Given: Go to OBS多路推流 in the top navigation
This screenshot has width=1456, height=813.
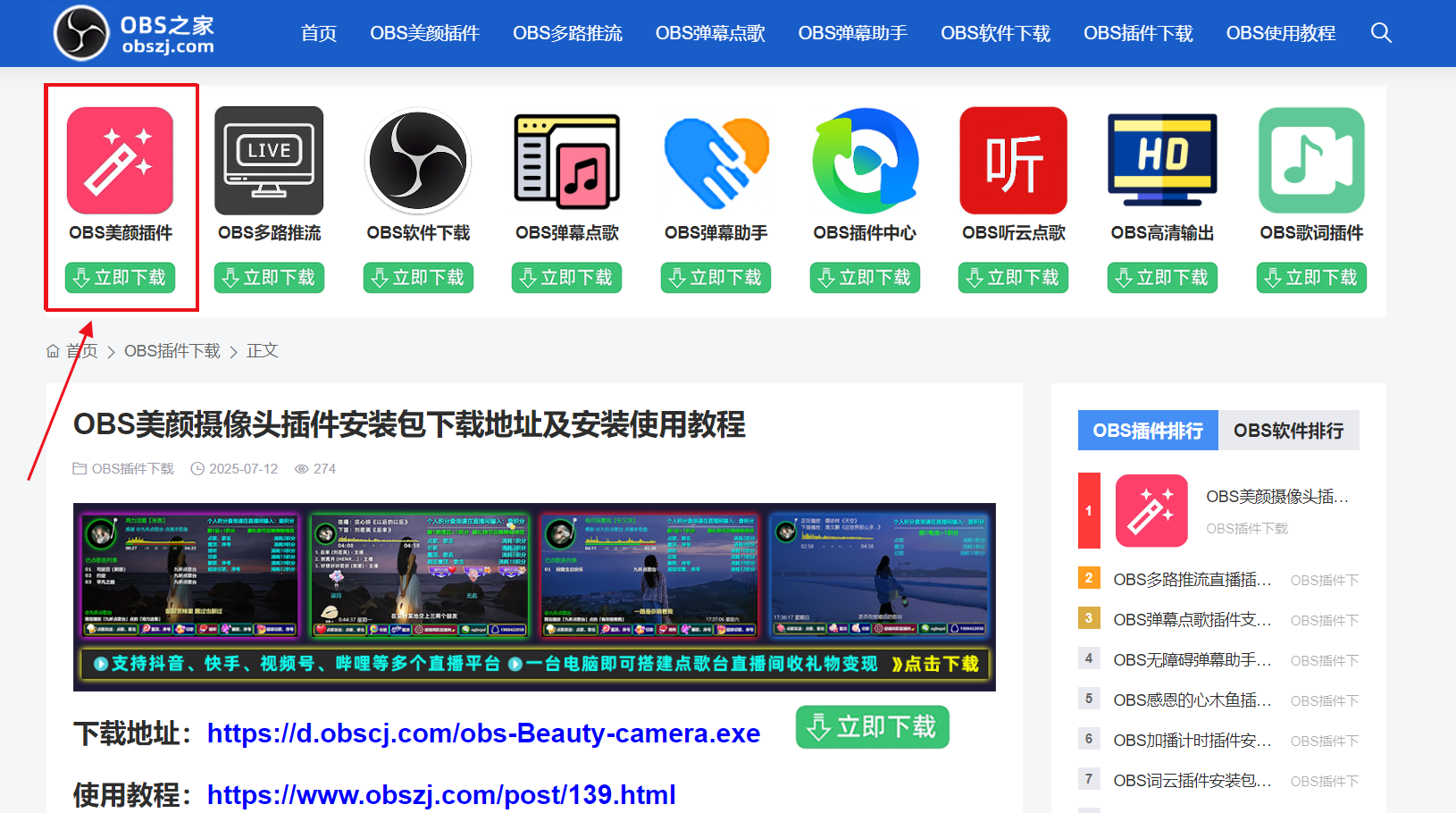Looking at the screenshot, I should click(567, 33).
